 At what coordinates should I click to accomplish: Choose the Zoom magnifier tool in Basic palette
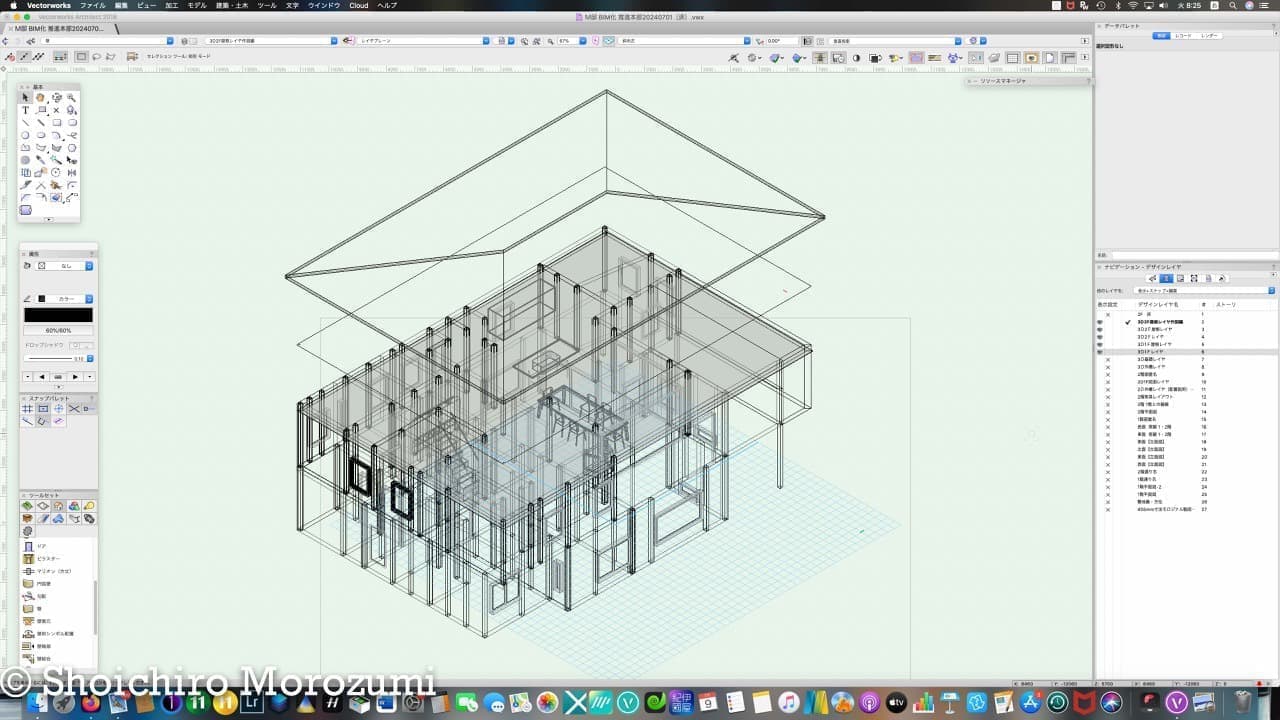tap(72, 98)
